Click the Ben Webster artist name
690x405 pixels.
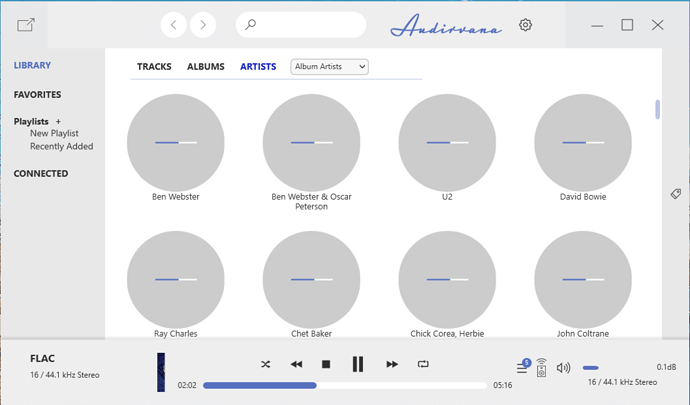[x=176, y=197]
